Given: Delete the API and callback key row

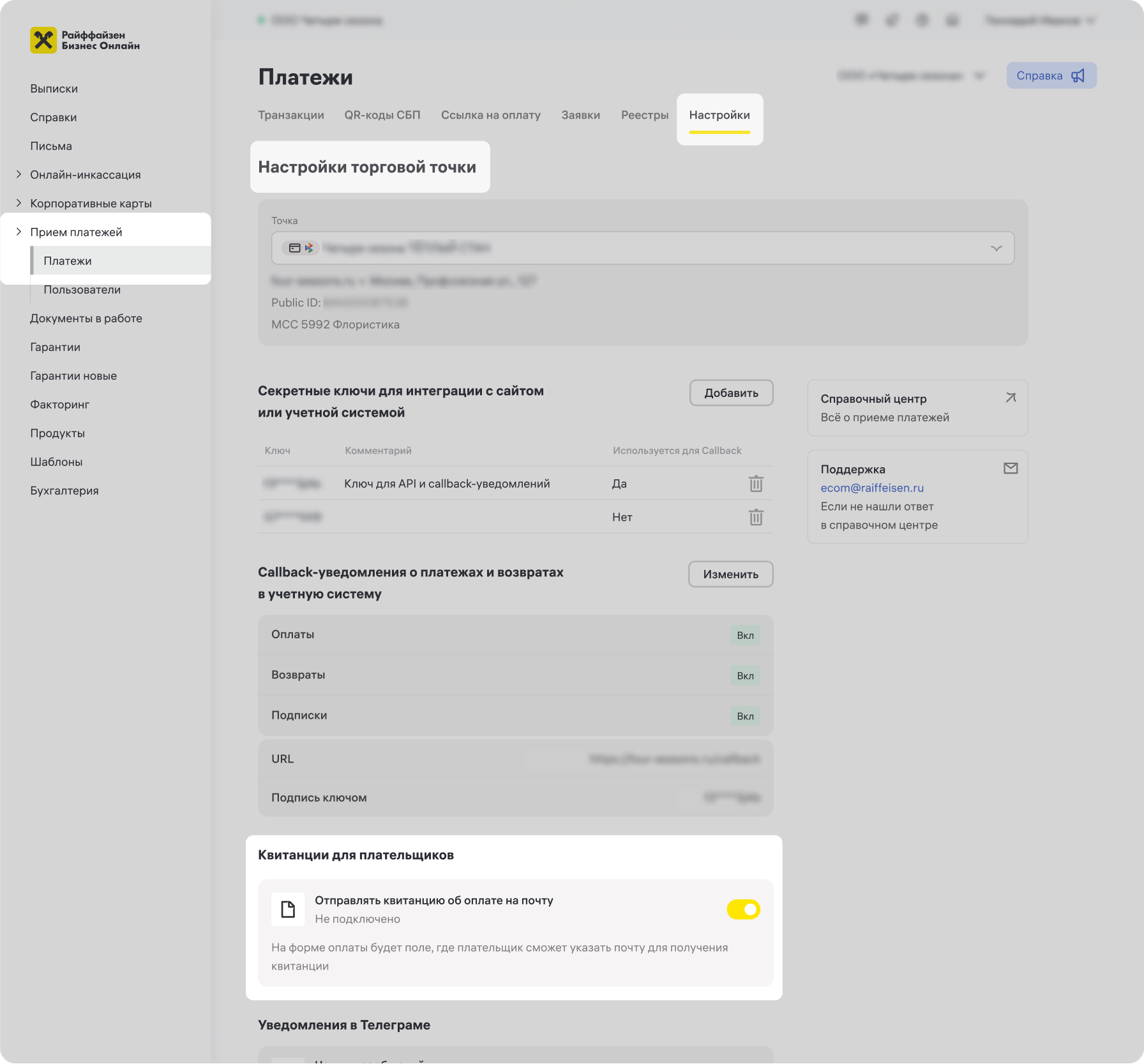Looking at the screenshot, I should (x=756, y=484).
